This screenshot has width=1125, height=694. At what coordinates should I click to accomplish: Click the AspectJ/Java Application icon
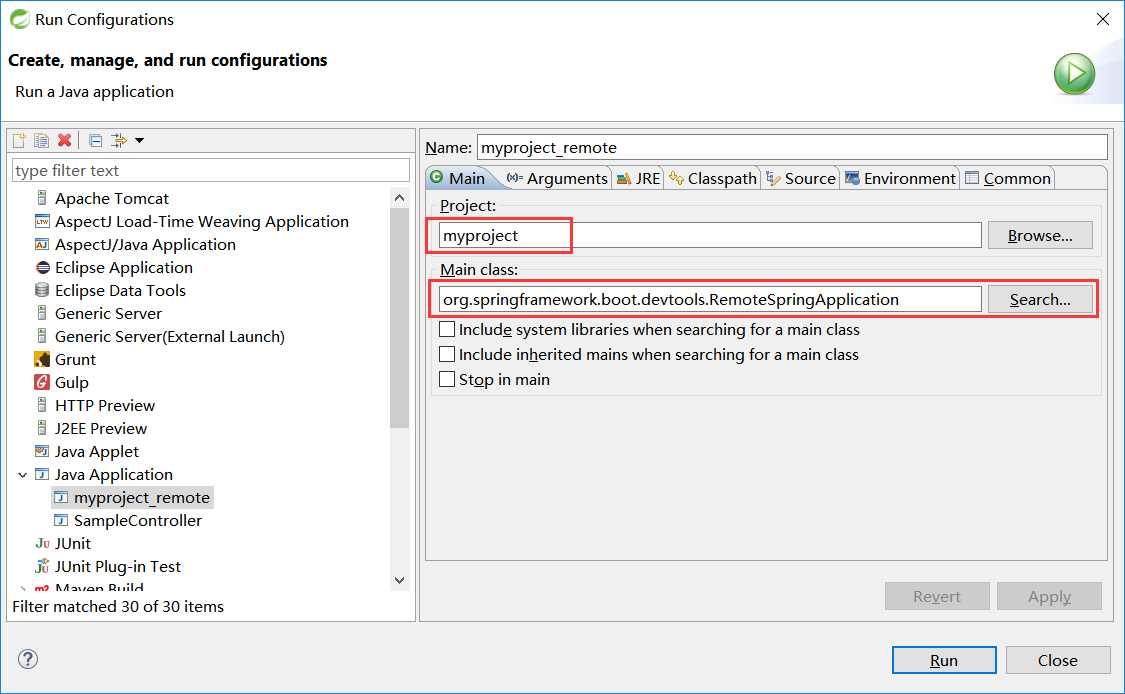(x=42, y=244)
